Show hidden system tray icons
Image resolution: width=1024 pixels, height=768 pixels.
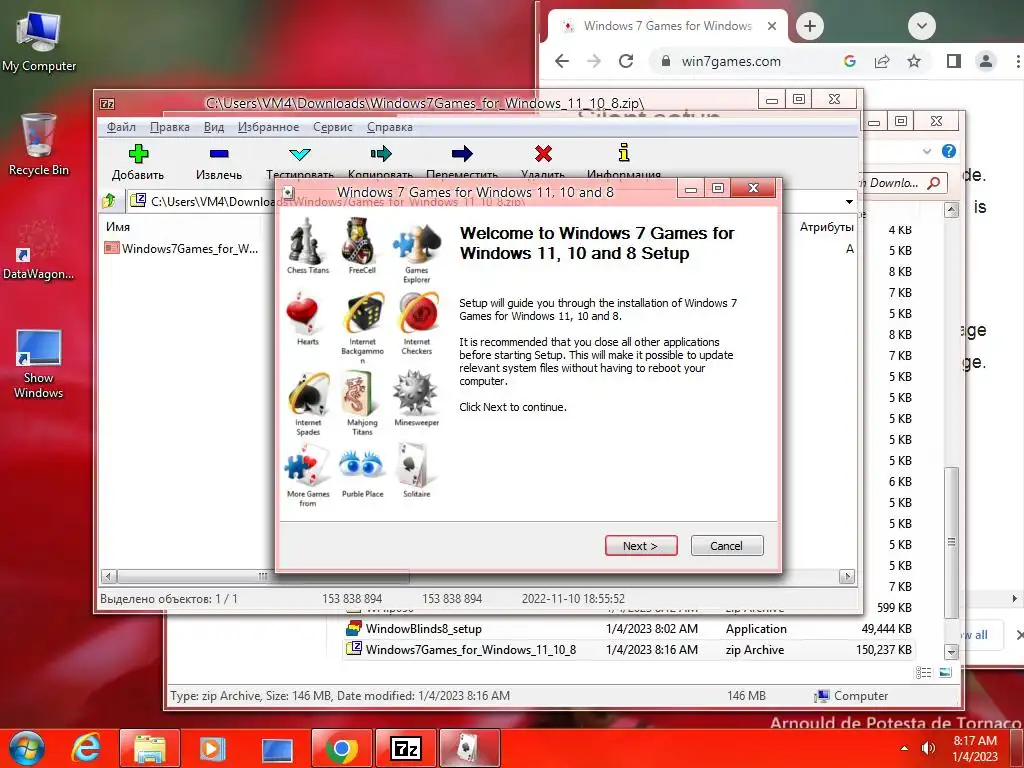click(x=904, y=748)
